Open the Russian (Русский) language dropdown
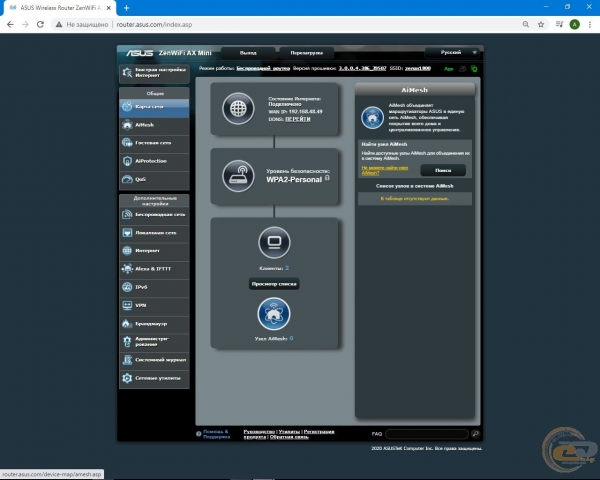 452,52
